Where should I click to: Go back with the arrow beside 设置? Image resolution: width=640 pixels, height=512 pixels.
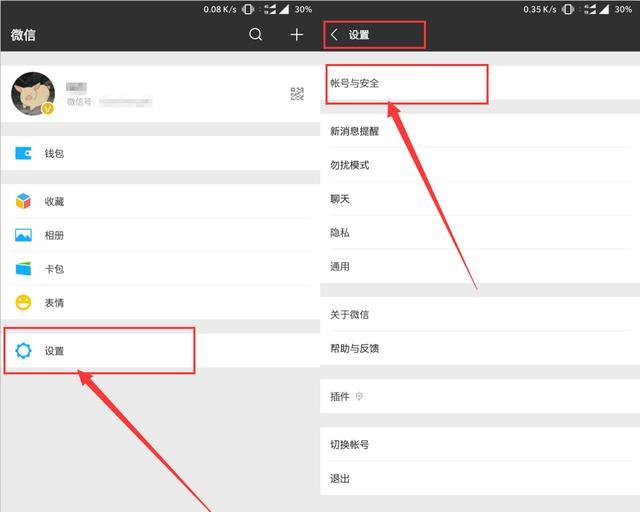click(334, 35)
